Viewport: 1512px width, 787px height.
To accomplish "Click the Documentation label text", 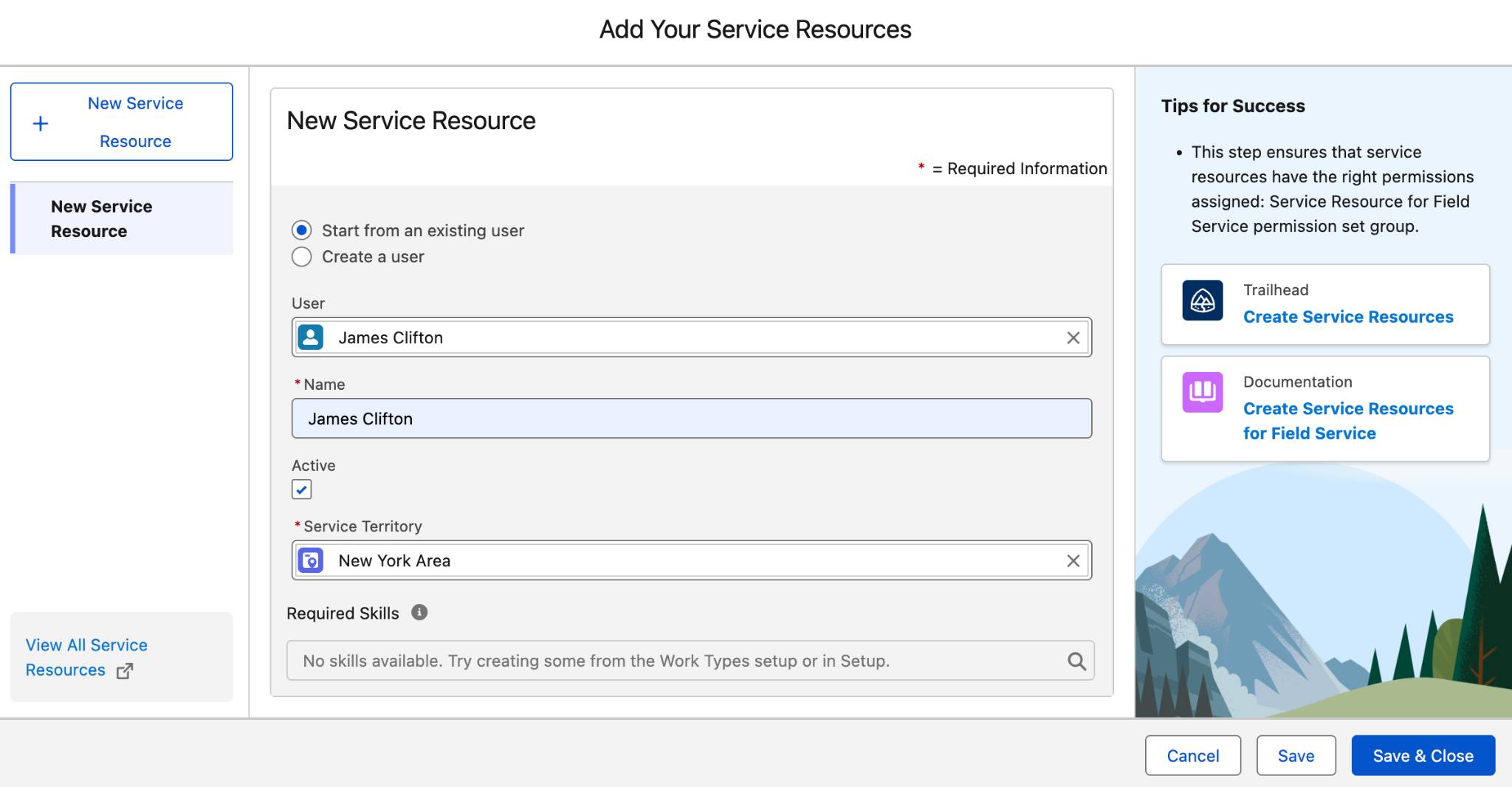I will coord(1298,382).
